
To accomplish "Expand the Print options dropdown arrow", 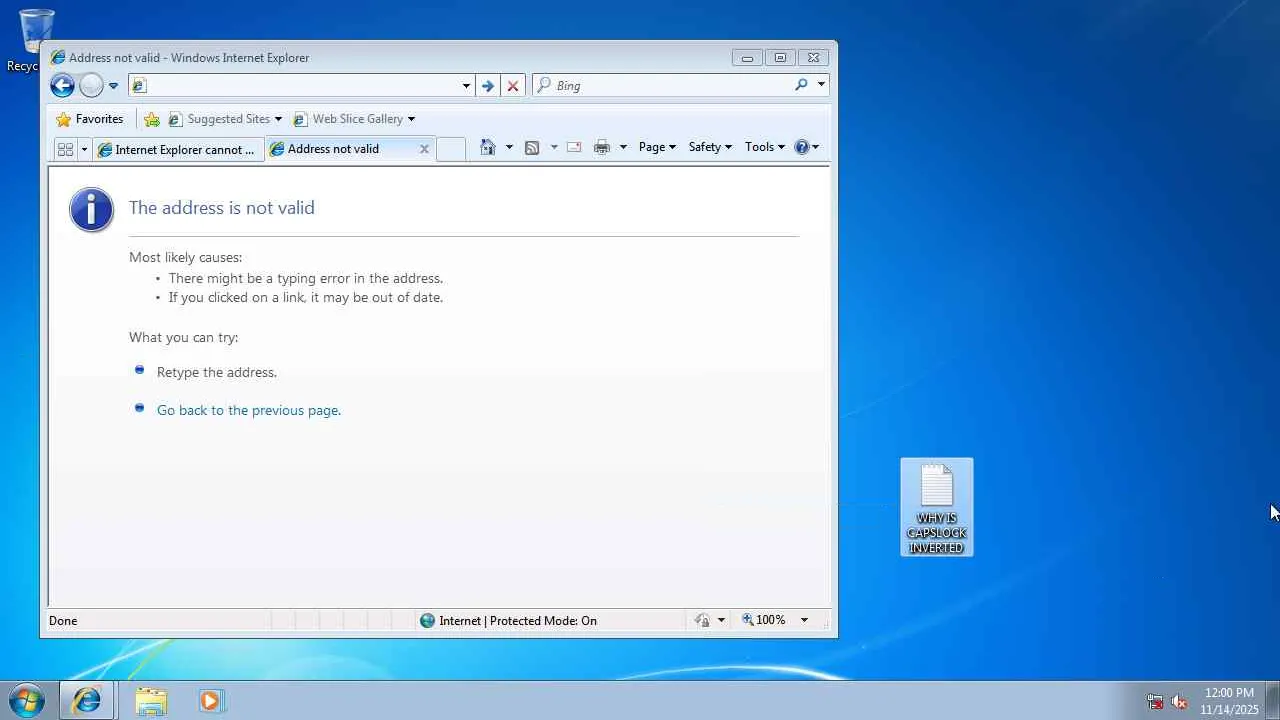I will tap(623, 147).
